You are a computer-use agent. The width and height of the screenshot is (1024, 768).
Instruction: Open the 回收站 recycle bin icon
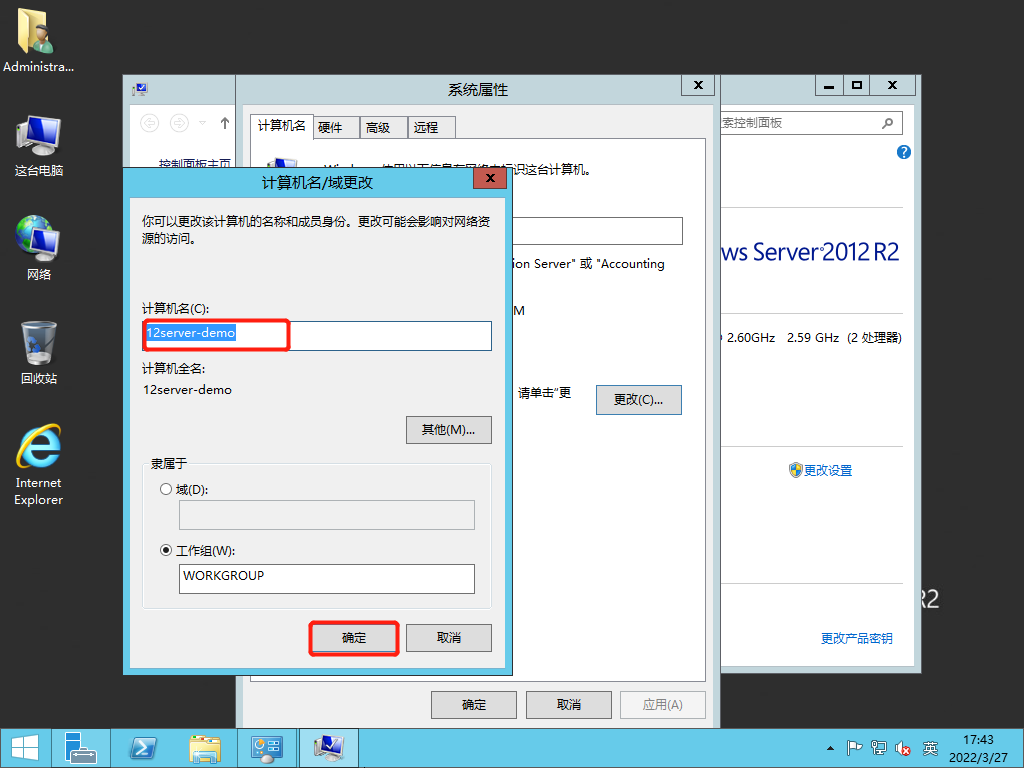pyautogui.click(x=39, y=353)
